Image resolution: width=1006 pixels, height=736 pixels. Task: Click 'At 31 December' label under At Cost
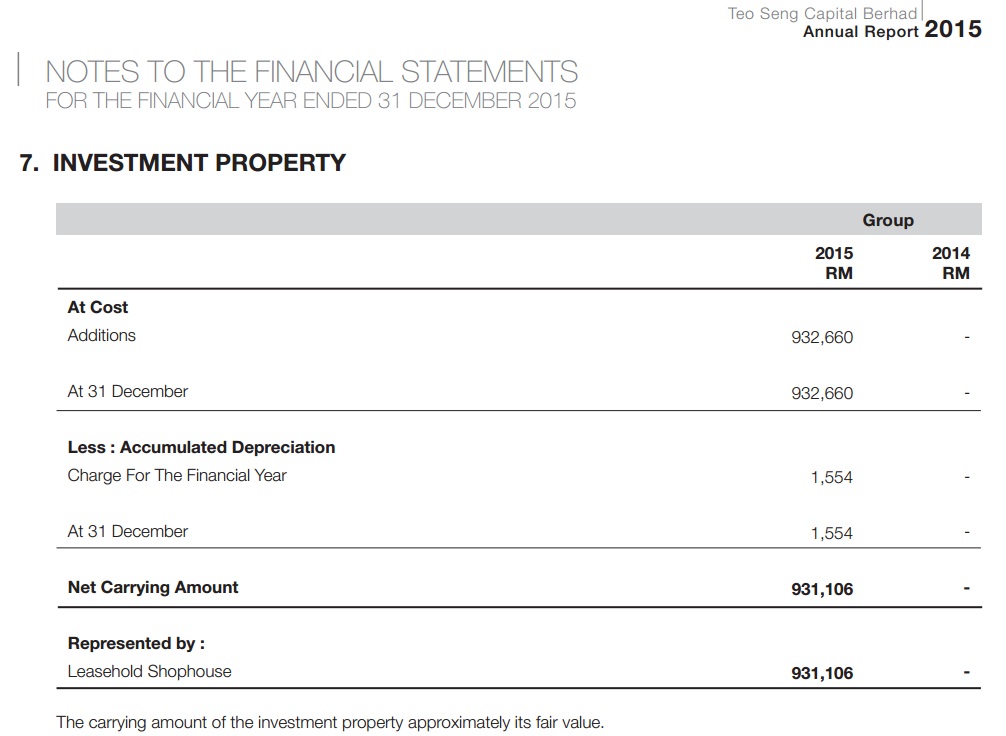click(127, 391)
